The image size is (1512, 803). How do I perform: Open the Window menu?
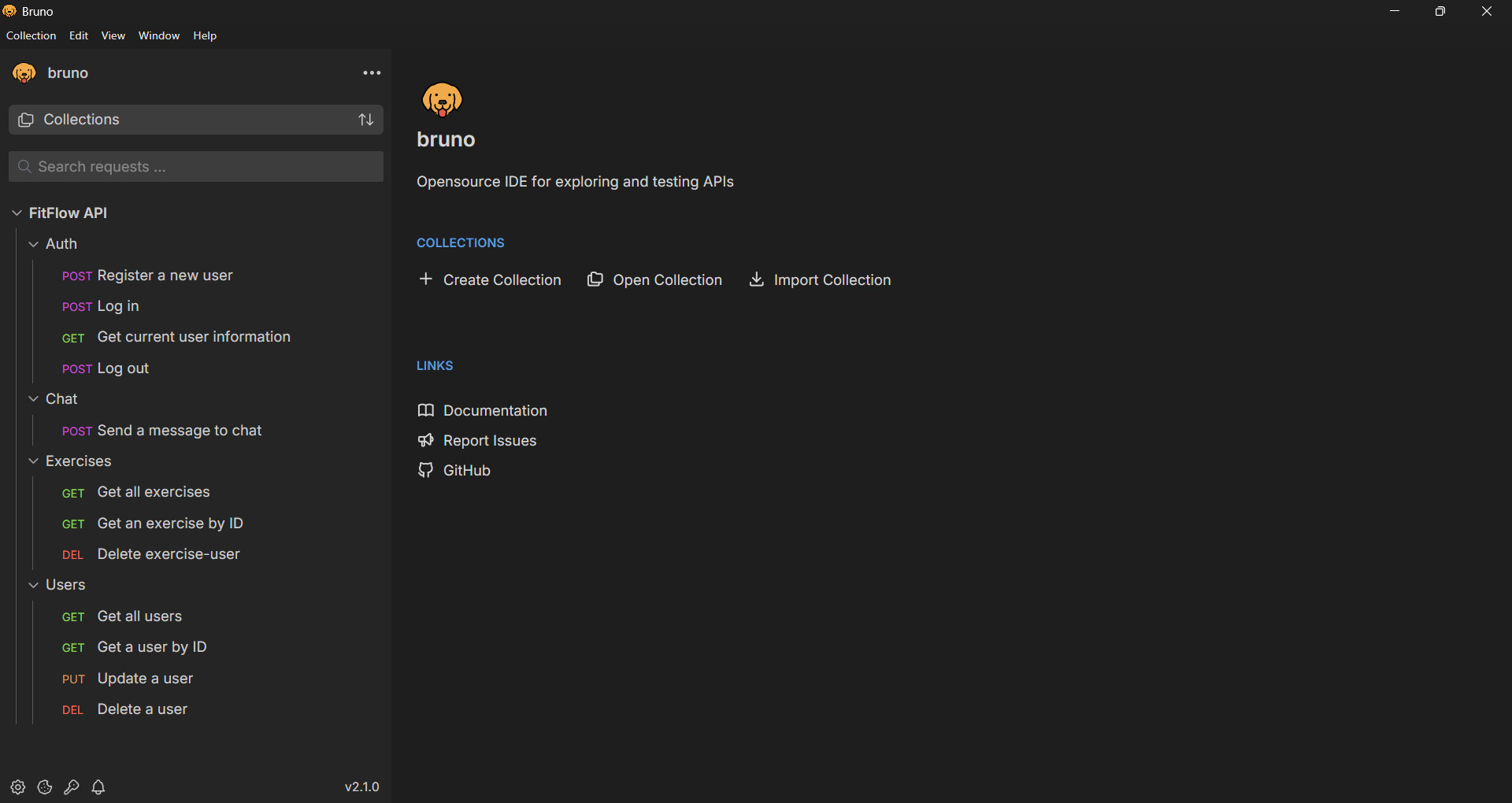(x=159, y=36)
